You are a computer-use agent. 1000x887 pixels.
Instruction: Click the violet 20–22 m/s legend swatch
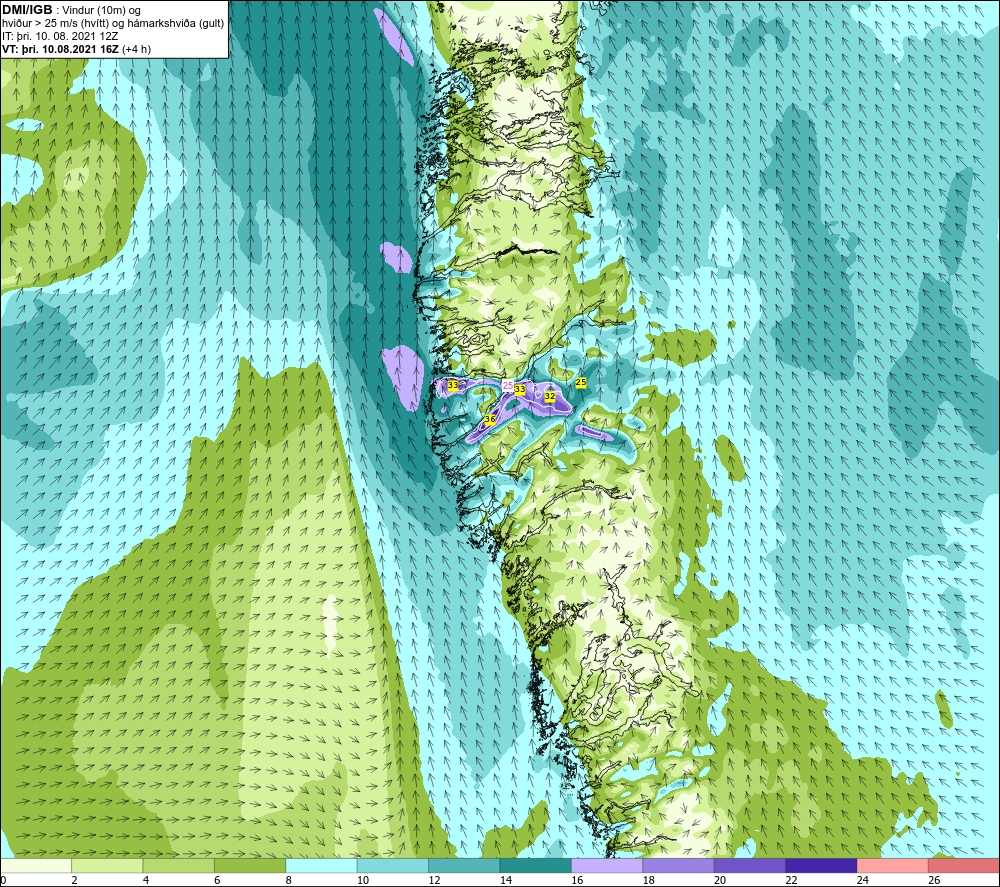coord(750,865)
